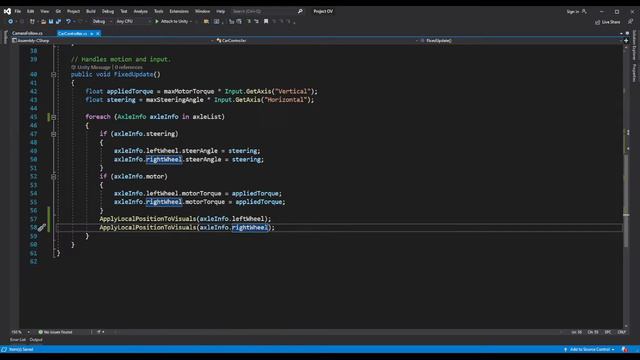The image size is (640, 360).
Task: Click the Undo toolbar icon
Action: point(68,22)
